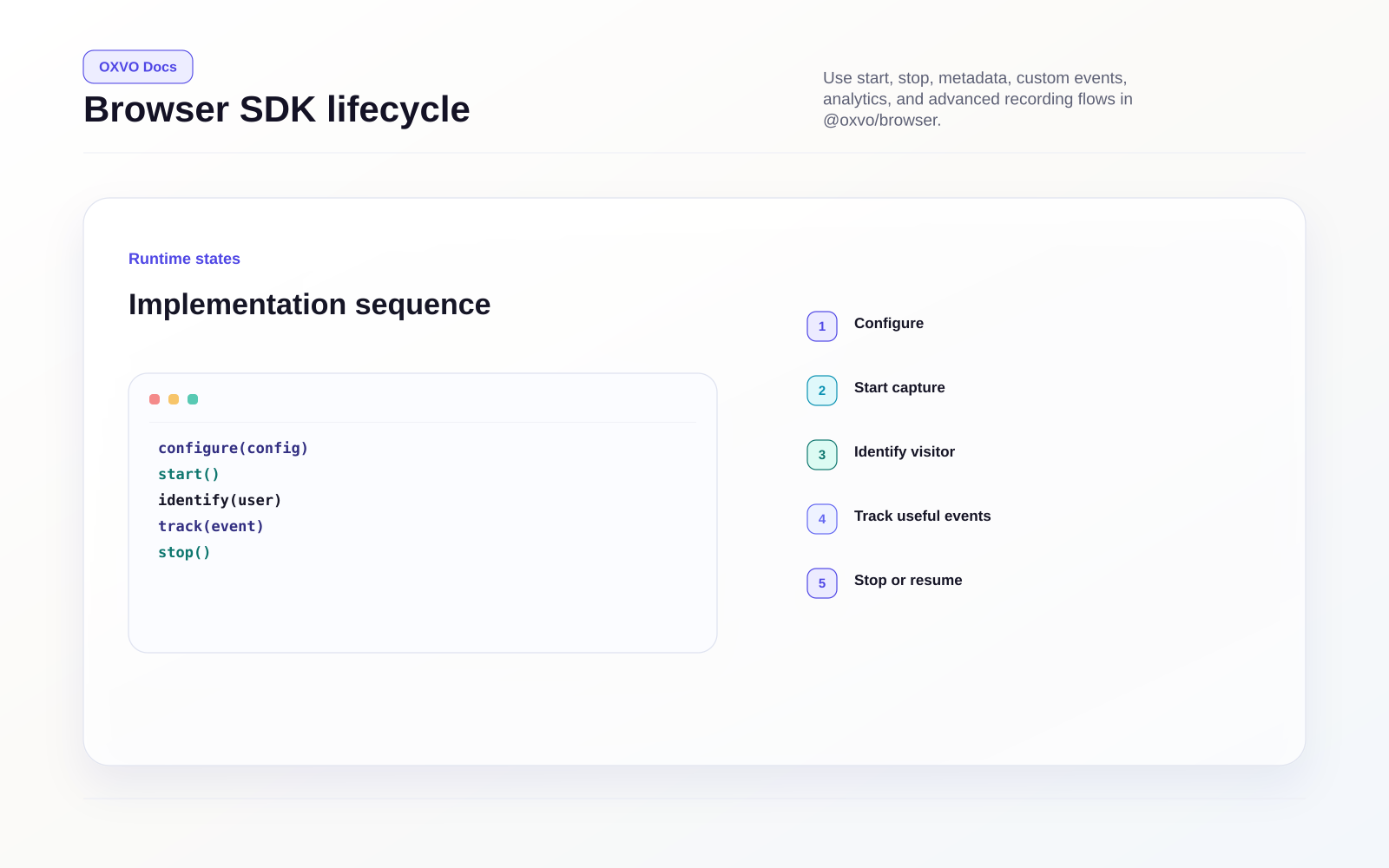Click the Start capture step label
Viewport: 1389px width, 868px height.
point(899,387)
